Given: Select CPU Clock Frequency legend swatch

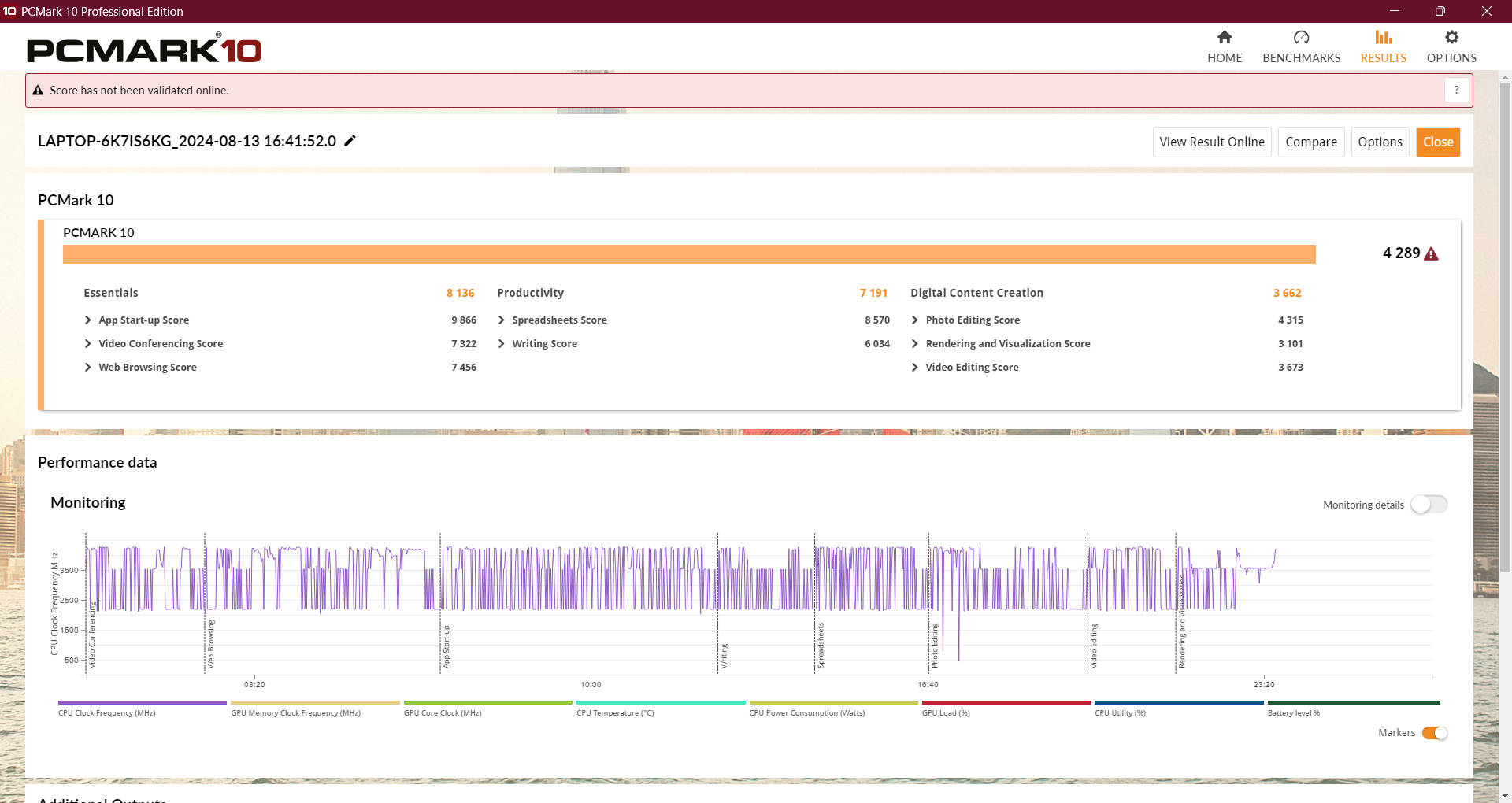Looking at the screenshot, I should point(143,703).
